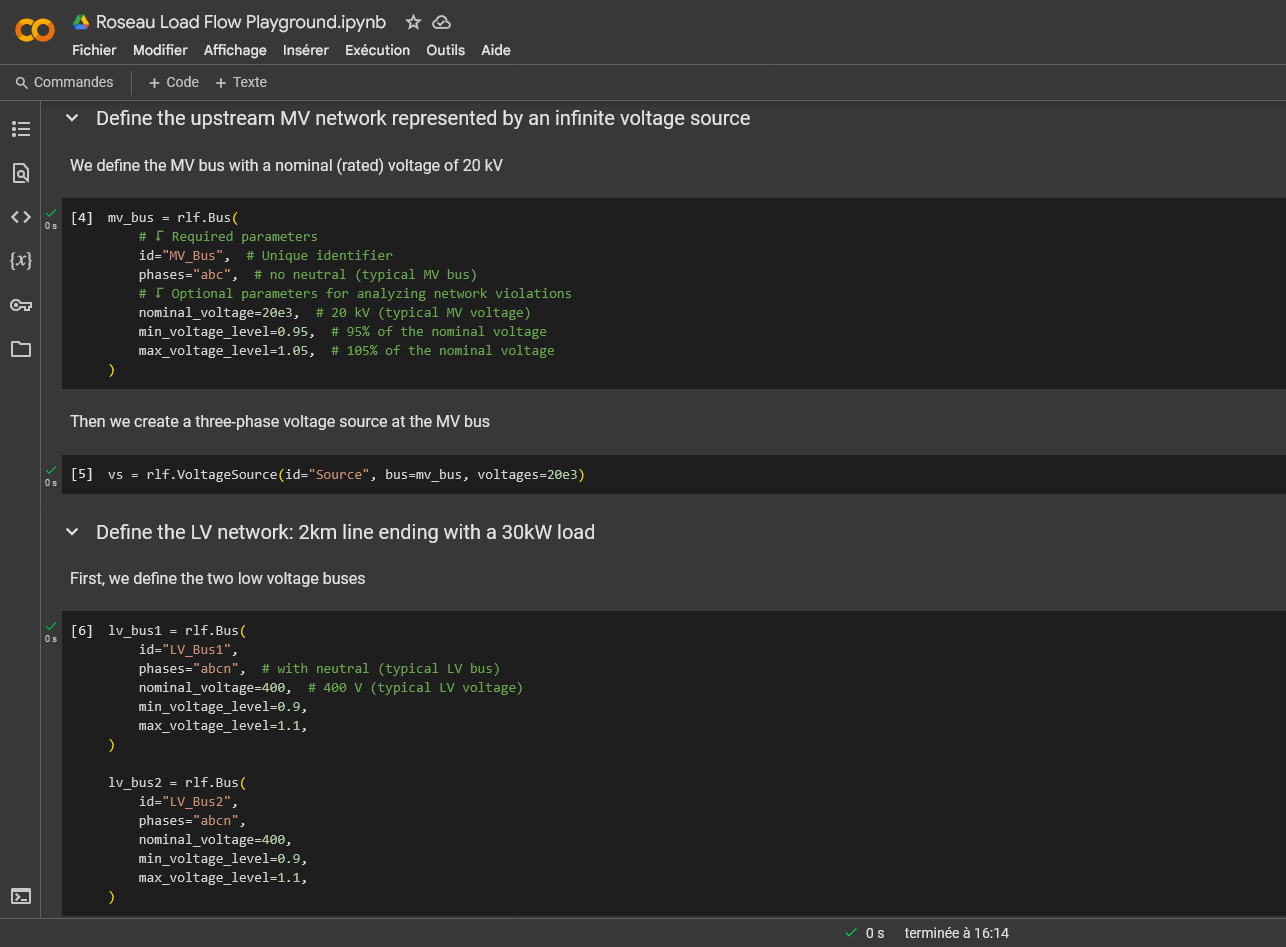This screenshot has width=1286, height=947.
Task: Open the Insérer menu
Action: (306, 50)
